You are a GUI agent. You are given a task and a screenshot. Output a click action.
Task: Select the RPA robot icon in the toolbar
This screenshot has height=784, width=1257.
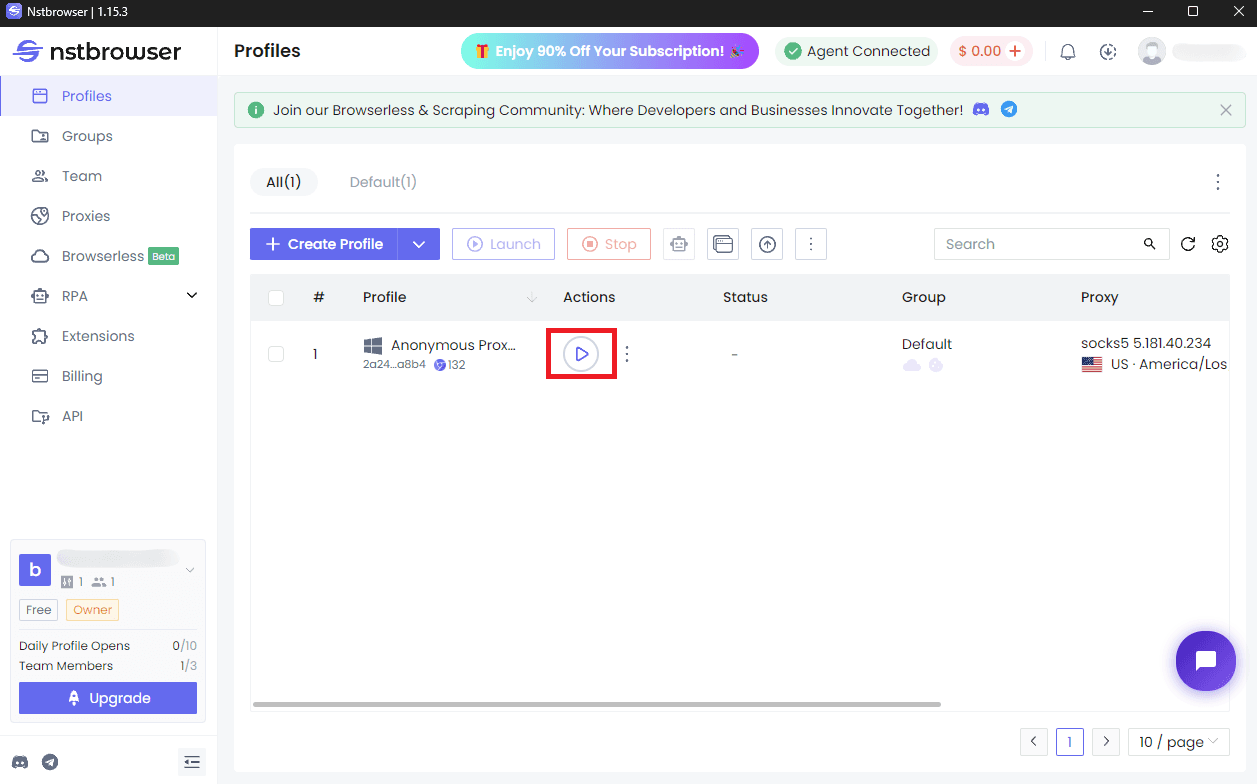pyautogui.click(x=679, y=243)
